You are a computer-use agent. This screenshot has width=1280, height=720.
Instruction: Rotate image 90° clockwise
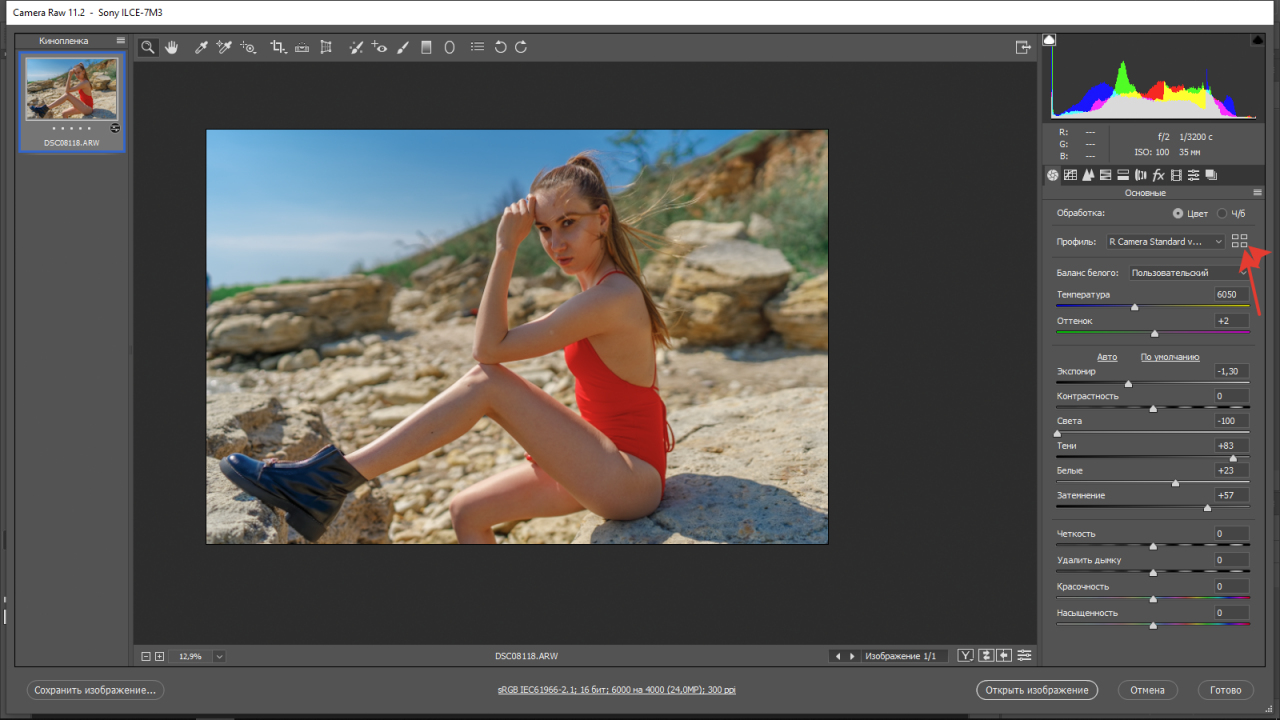point(521,47)
